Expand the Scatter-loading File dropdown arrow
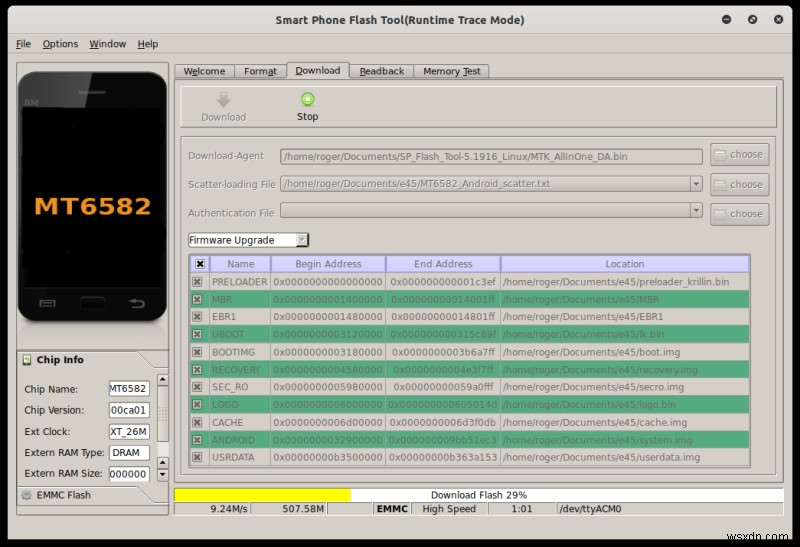 pyautogui.click(x=696, y=184)
